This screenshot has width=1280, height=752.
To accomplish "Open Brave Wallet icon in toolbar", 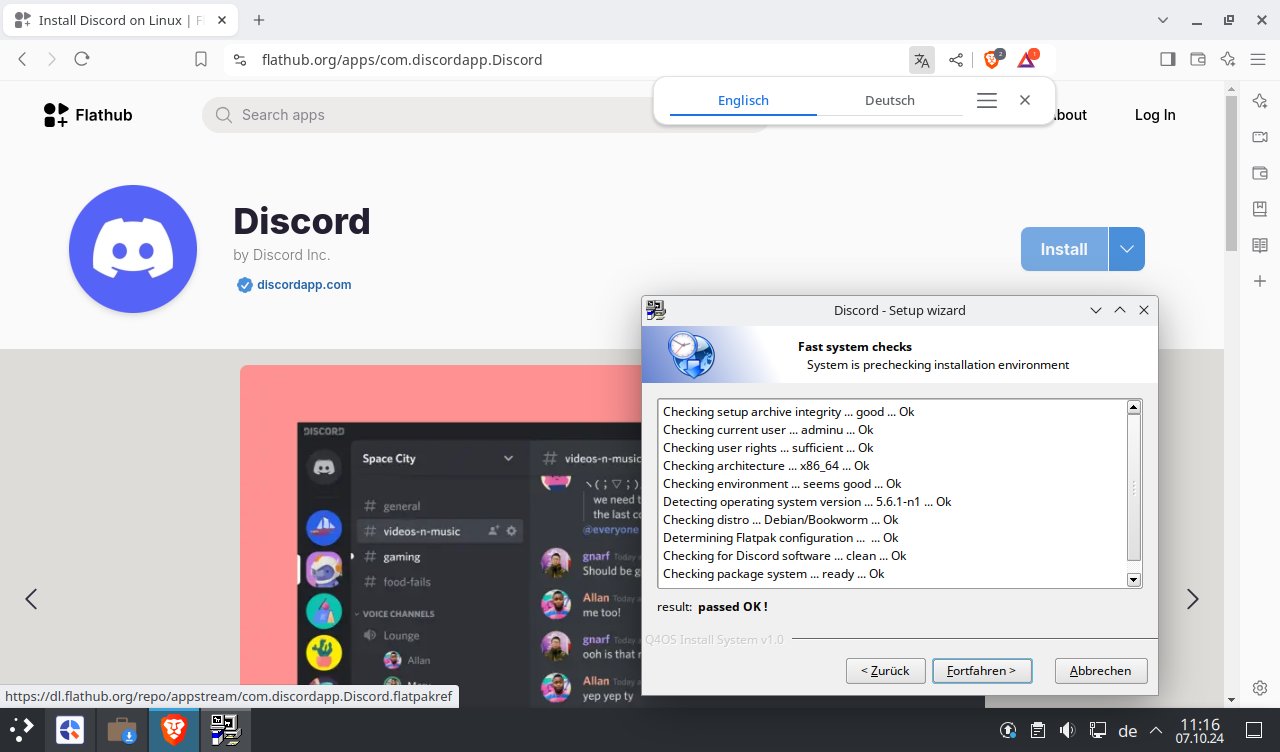I will pos(1197,59).
